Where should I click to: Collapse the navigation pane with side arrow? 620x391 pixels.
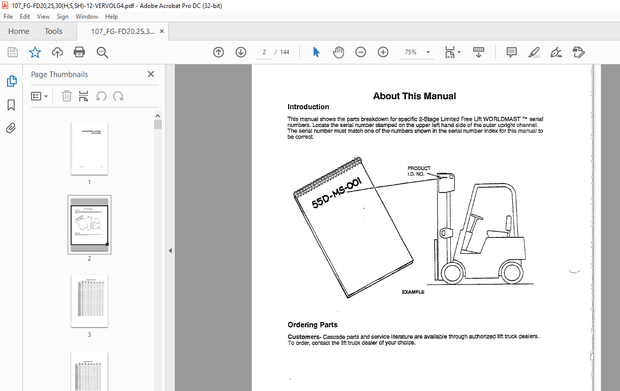click(x=170, y=251)
